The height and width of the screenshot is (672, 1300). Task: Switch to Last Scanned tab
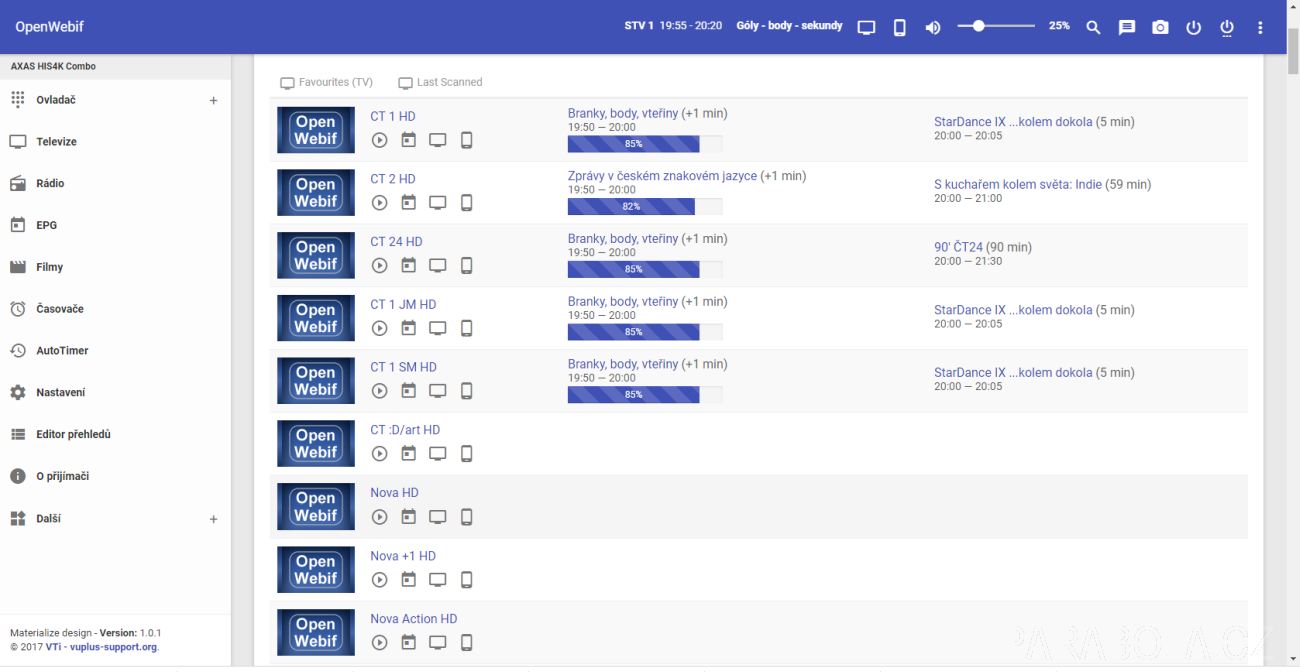pyautogui.click(x=440, y=82)
